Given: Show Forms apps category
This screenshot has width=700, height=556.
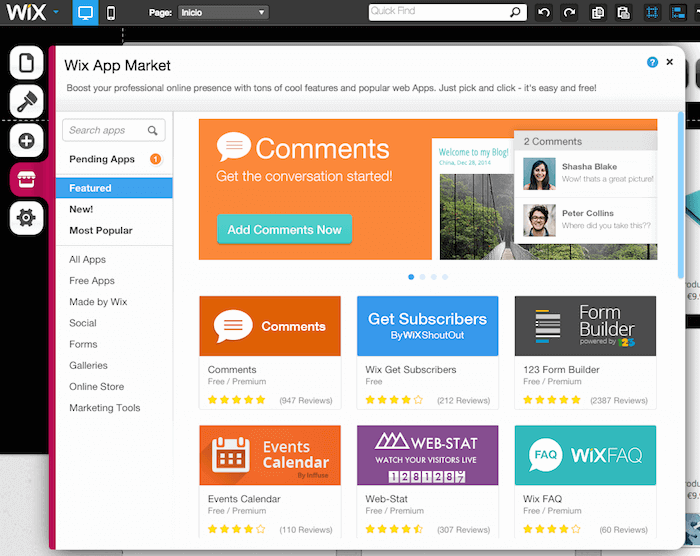Looking at the screenshot, I should point(83,344).
